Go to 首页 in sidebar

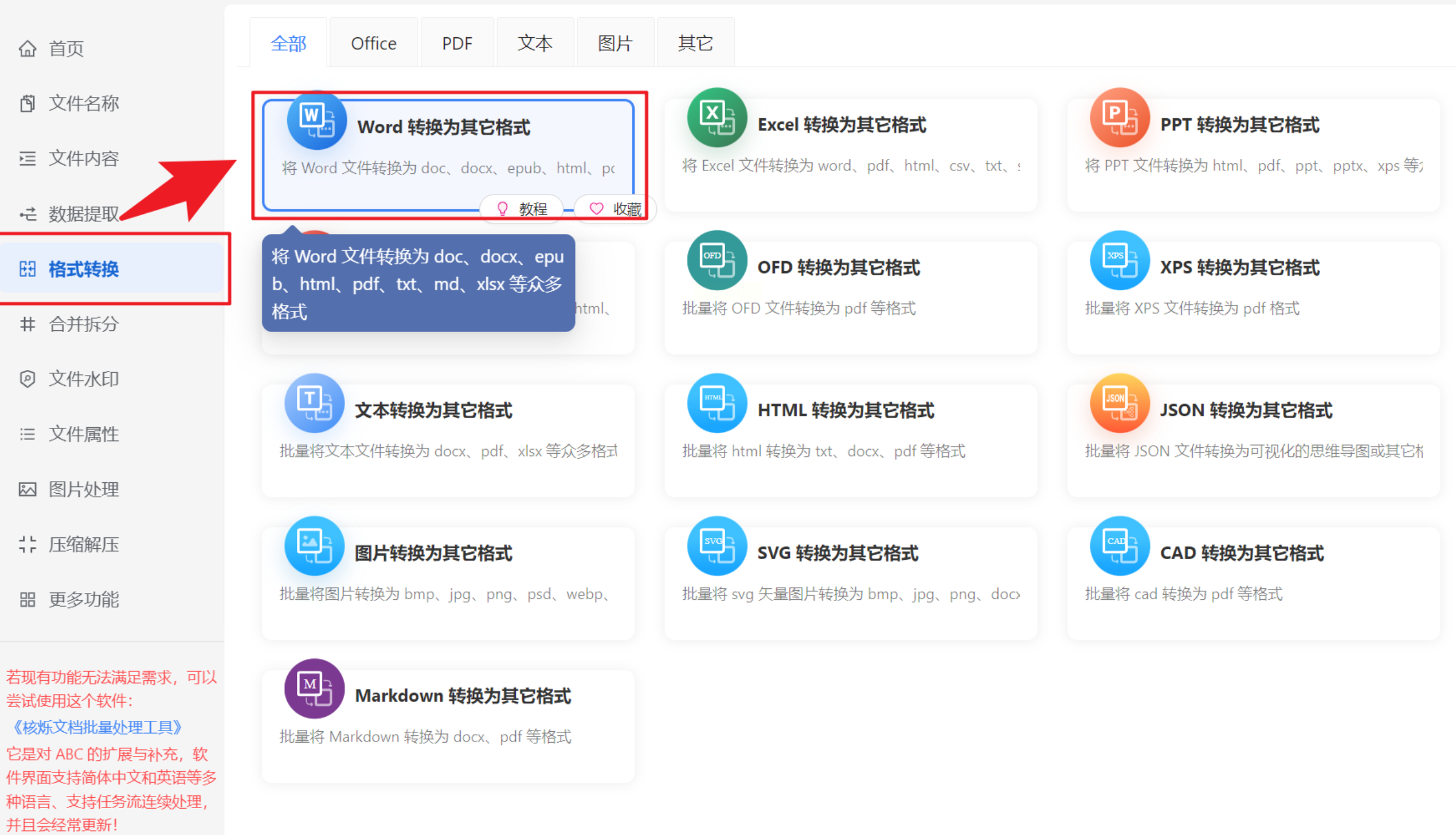(x=66, y=49)
